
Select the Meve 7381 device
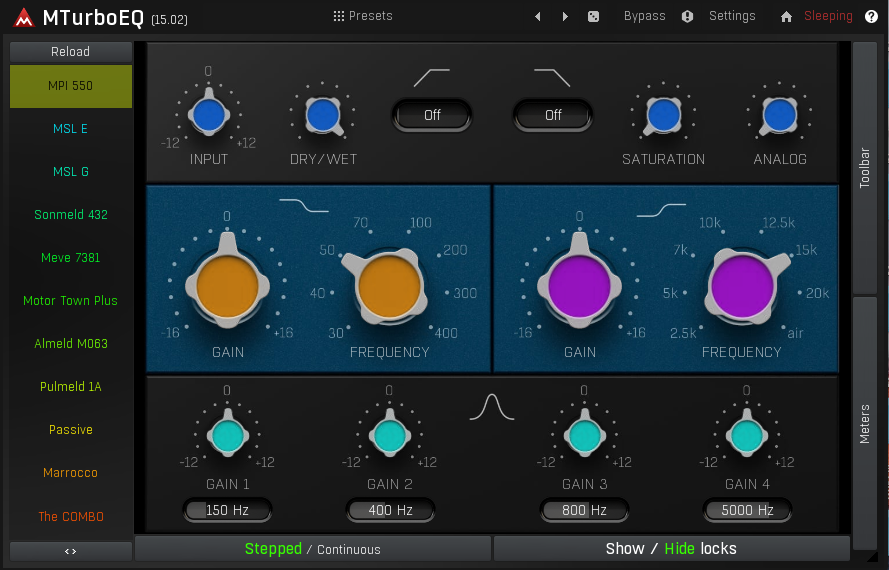coord(71,258)
